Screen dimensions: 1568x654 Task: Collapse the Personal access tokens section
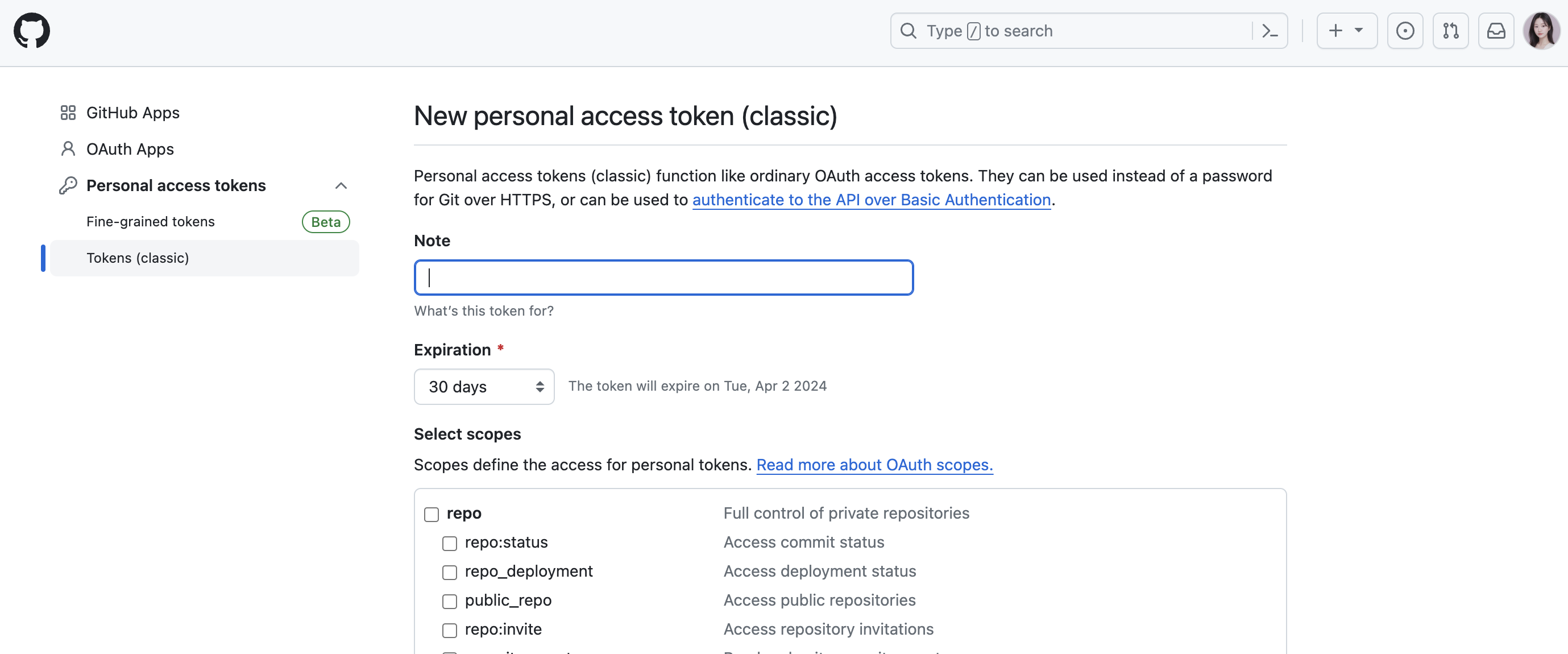click(x=341, y=186)
